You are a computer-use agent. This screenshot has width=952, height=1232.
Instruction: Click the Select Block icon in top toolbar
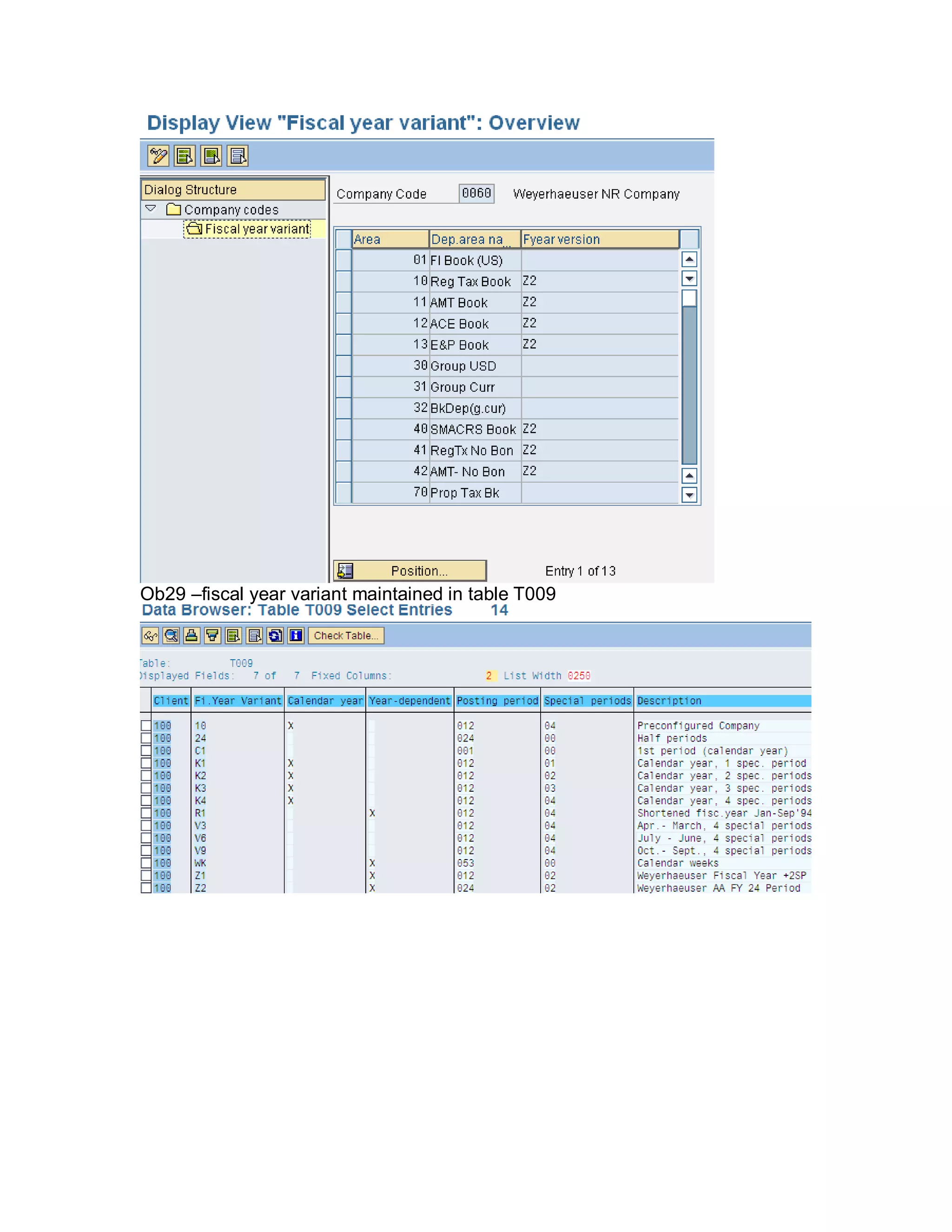212,156
